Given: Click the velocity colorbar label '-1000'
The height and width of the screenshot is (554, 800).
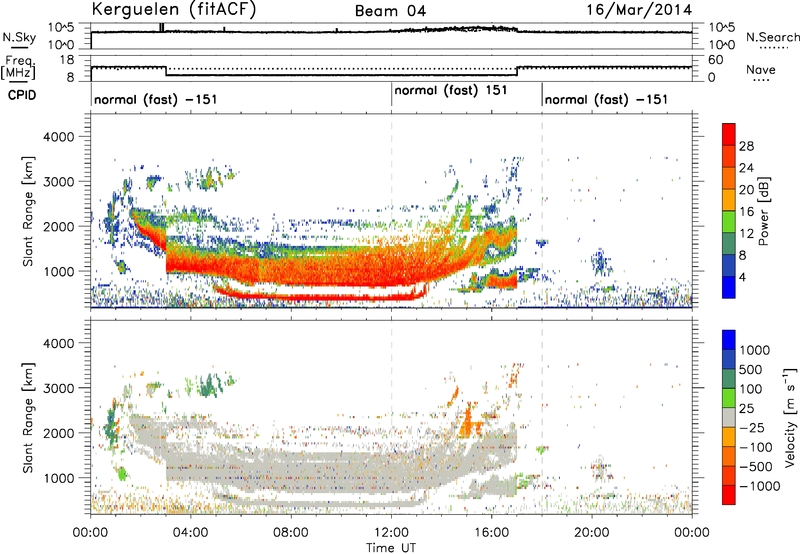Looking at the screenshot, I should click(x=760, y=486).
